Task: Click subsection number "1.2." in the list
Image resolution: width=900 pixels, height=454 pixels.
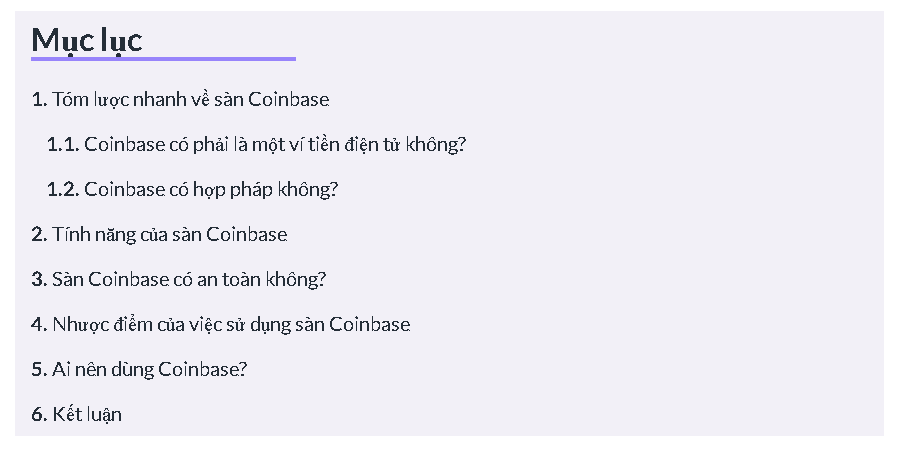Action: [62, 190]
